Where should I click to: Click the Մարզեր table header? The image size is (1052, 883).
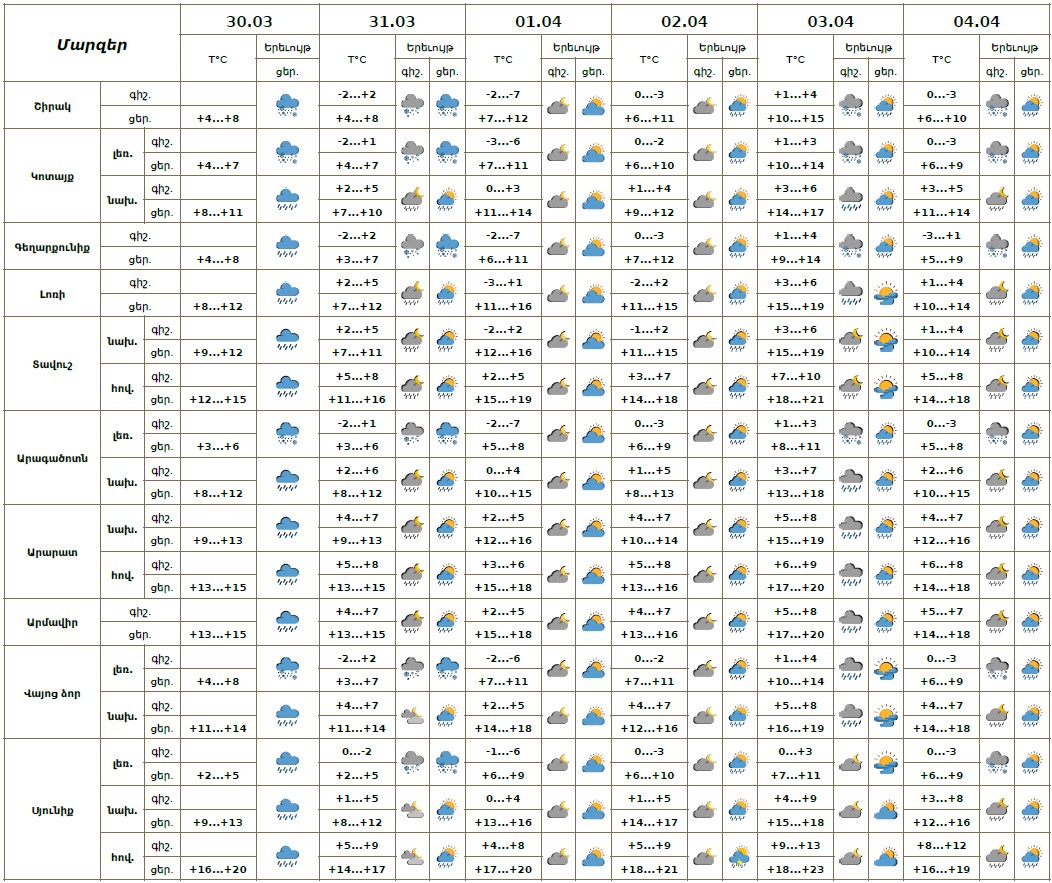91,44
